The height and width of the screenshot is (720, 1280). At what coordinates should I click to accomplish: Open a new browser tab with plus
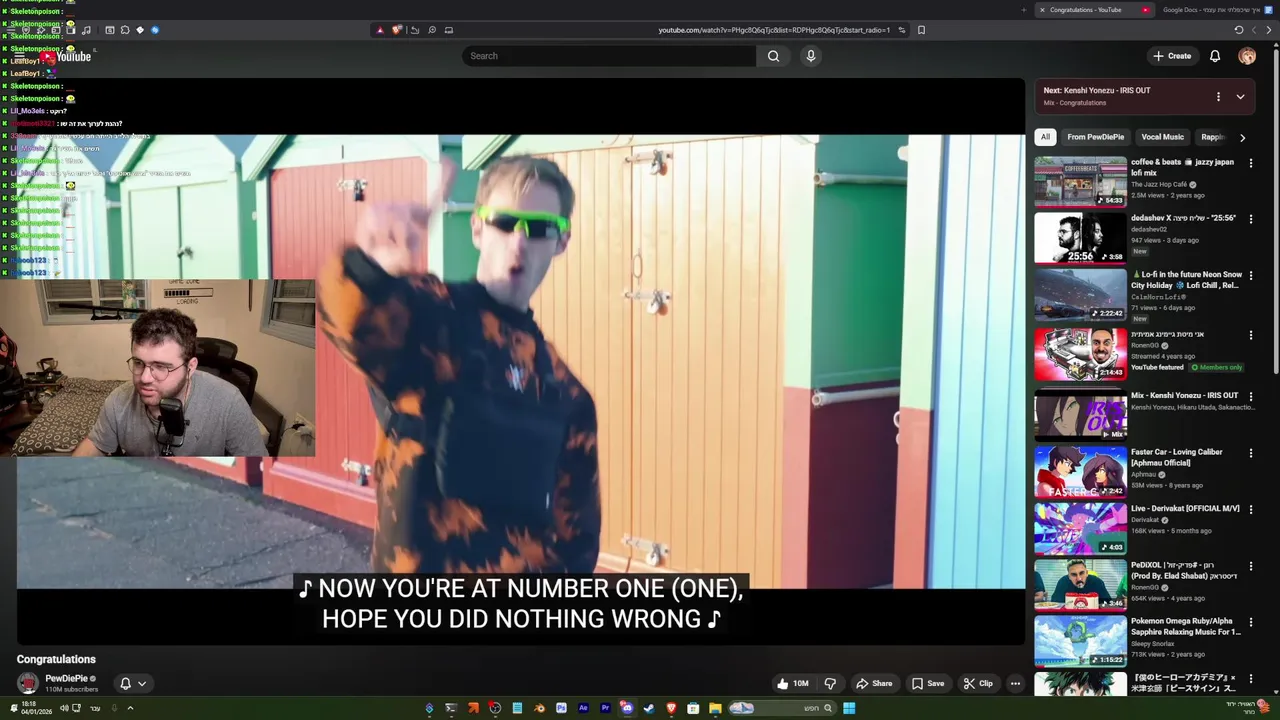point(1023,10)
